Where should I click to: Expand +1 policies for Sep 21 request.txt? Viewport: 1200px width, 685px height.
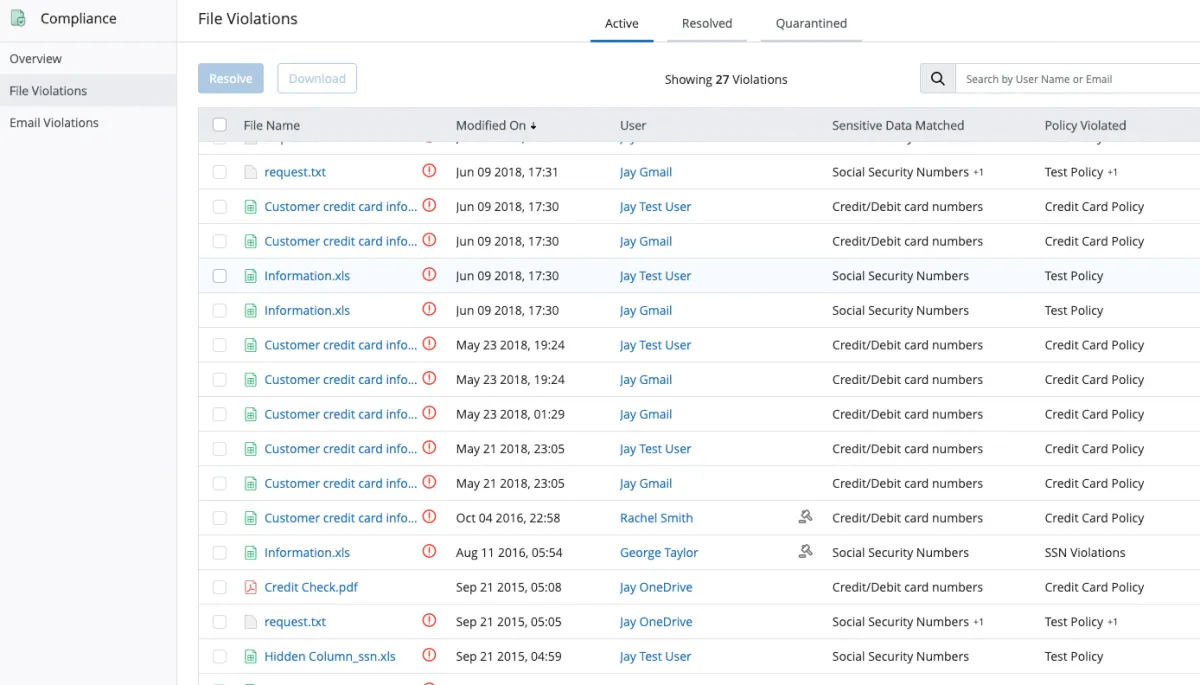coord(1112,622)
